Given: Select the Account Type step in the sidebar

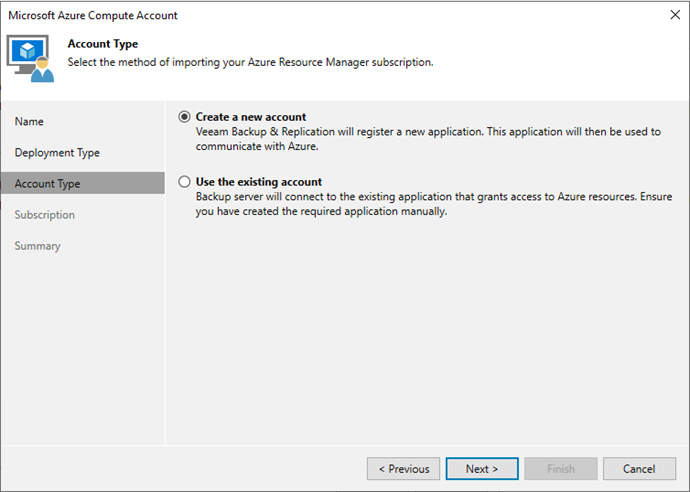Looking at the screenshot, I should pos(83,184).
